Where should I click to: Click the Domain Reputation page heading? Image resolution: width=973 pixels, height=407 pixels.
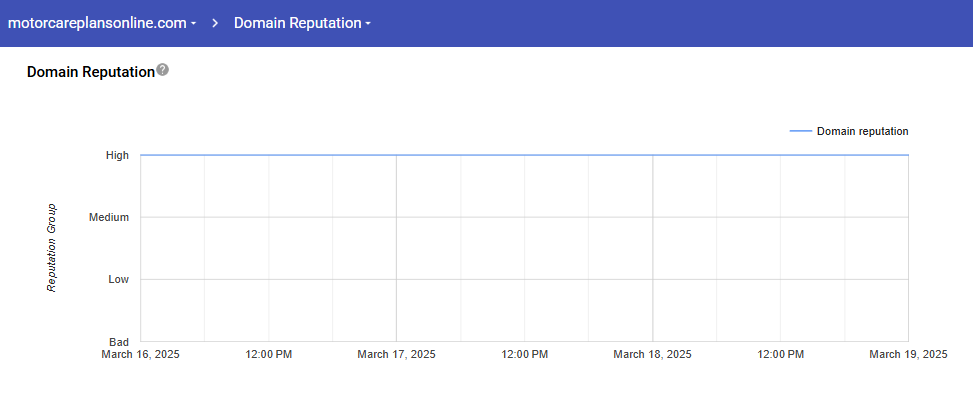[90, 72]
